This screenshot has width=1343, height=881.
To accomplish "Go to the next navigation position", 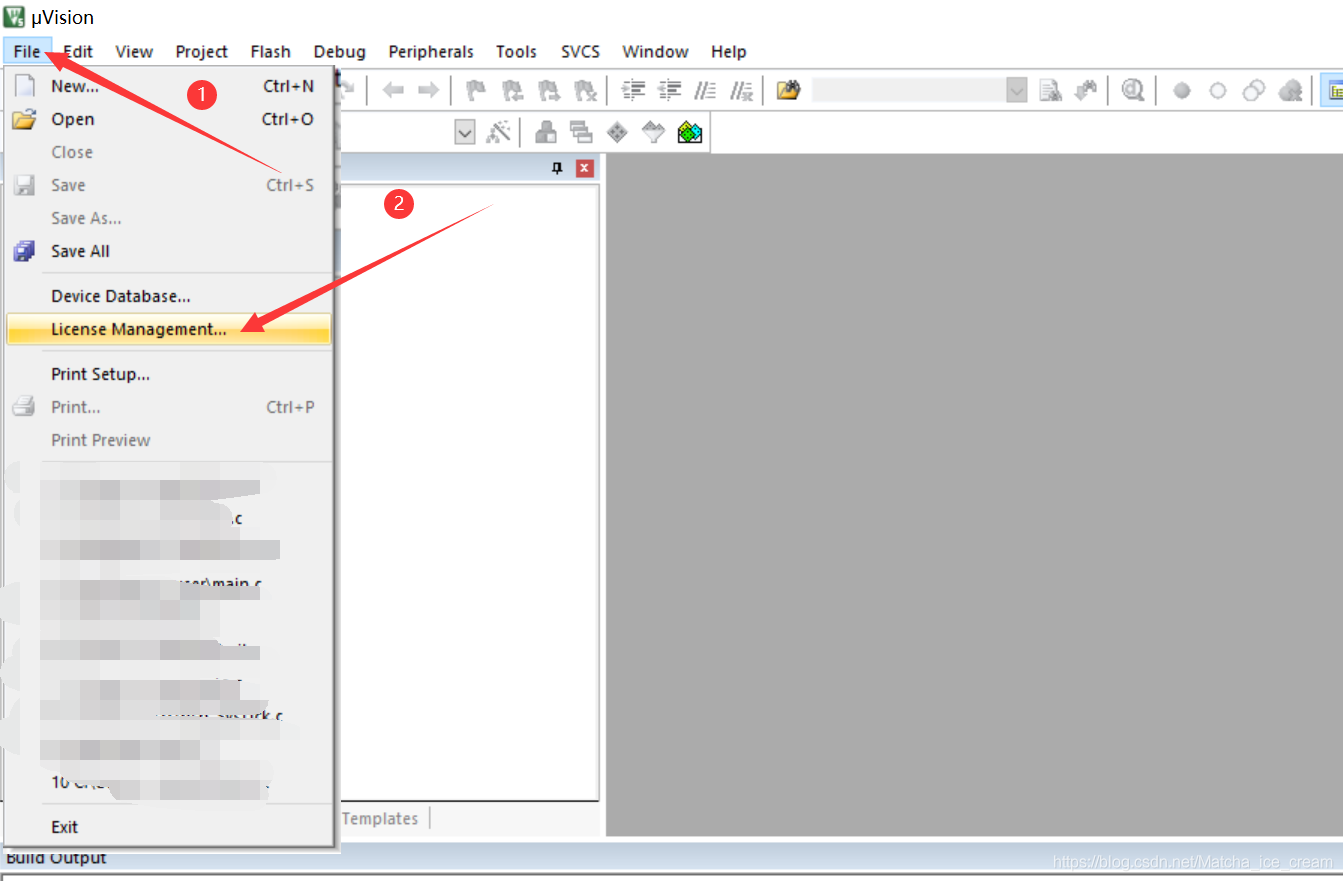I will pyautogui.click(x=428, y=90).
